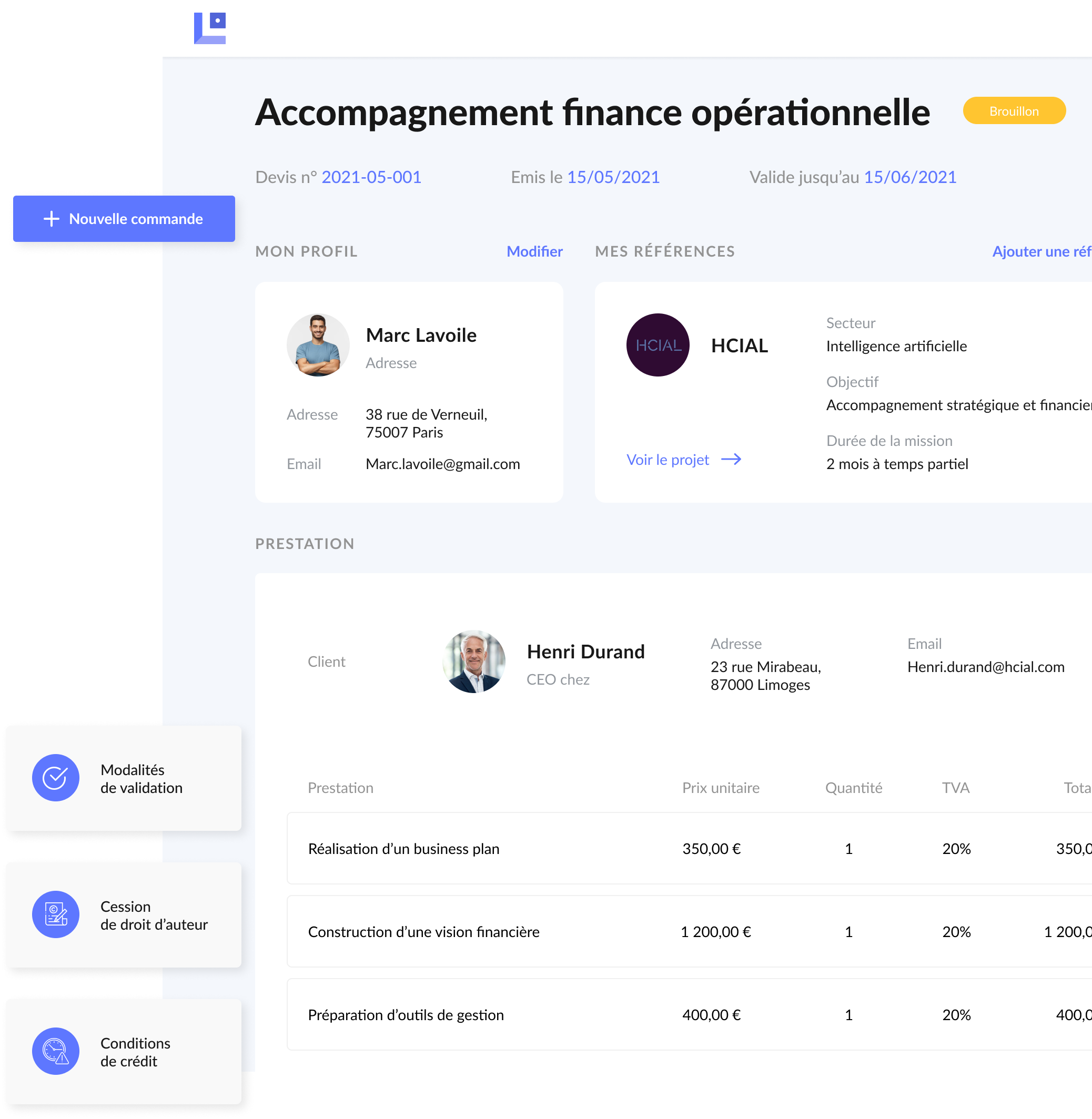Click the Cession de droit d'auteur icon

point(56,915)
